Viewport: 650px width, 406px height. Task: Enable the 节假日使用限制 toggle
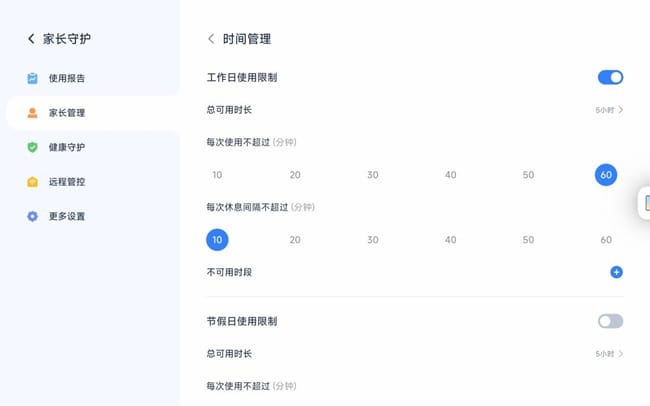pyautogui.click(x=610, y=321)
